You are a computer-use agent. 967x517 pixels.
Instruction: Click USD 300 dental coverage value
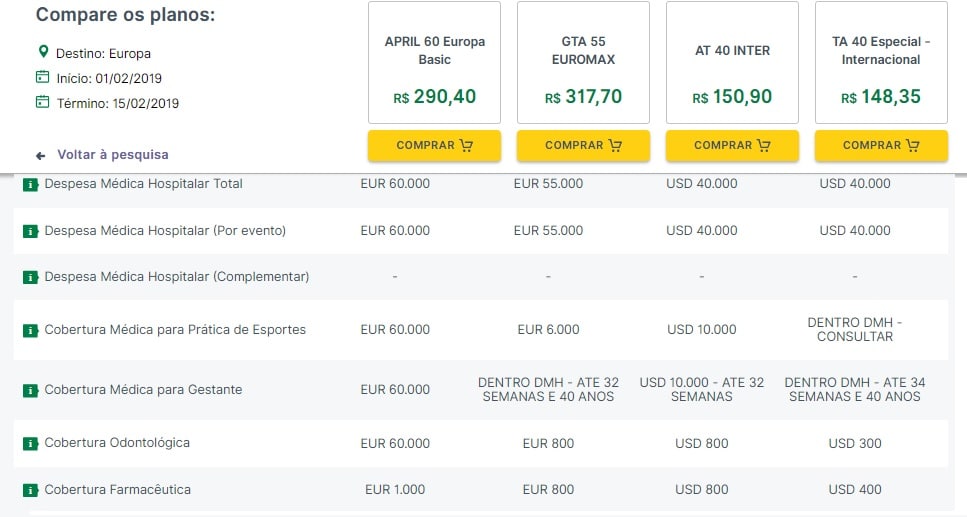click(x=855, y=443)
